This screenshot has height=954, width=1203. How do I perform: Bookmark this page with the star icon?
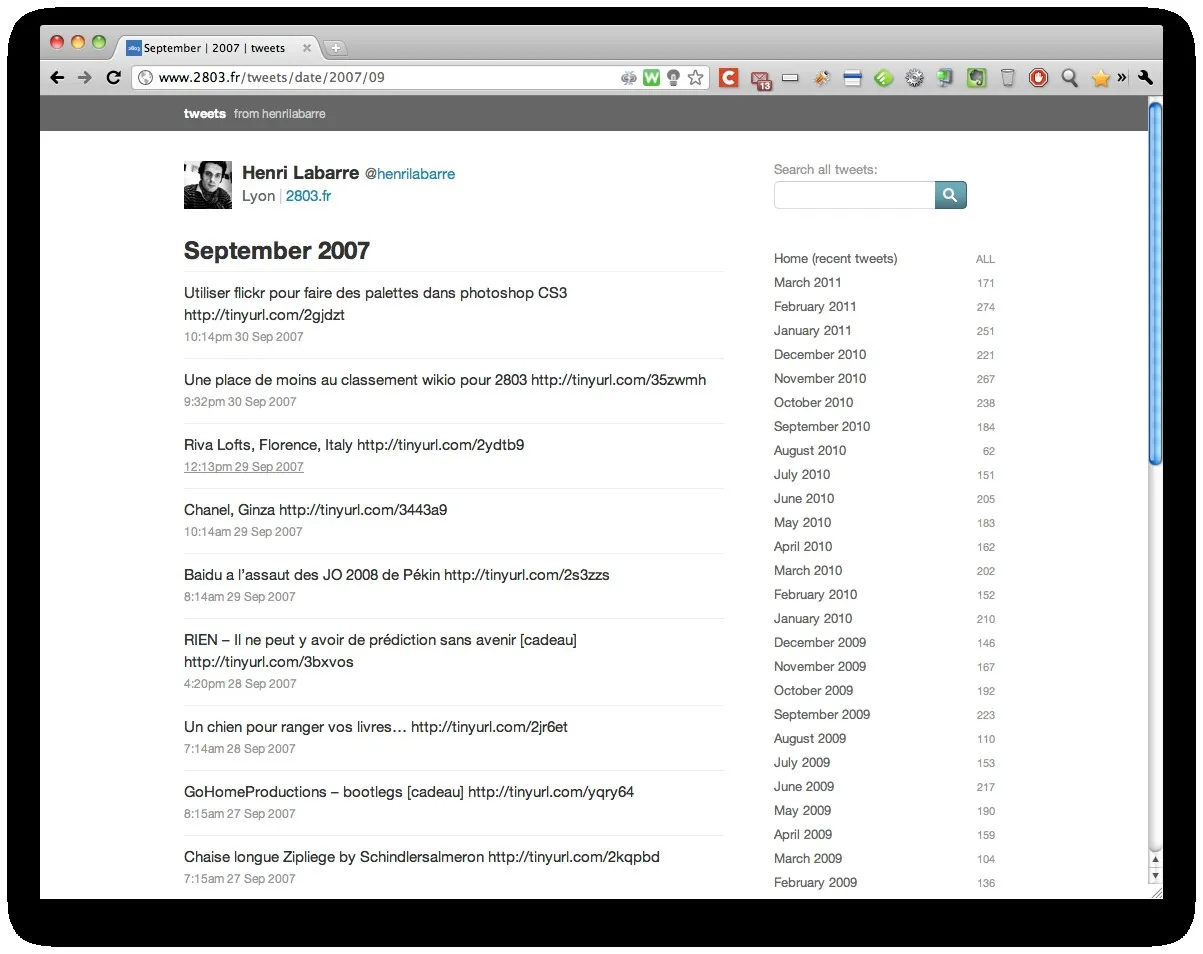[x=695, y=77]
